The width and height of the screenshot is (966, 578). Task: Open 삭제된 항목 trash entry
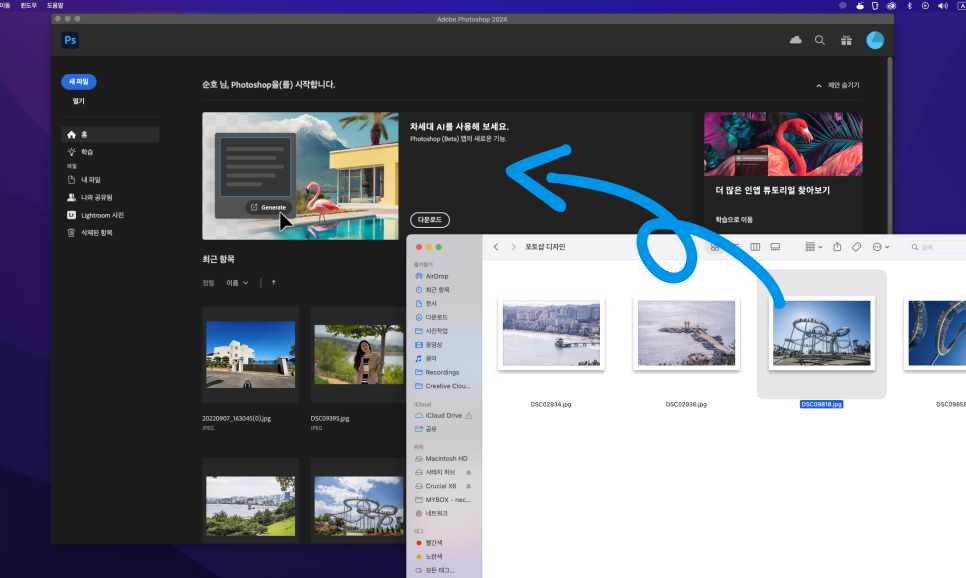click(90, 233)
